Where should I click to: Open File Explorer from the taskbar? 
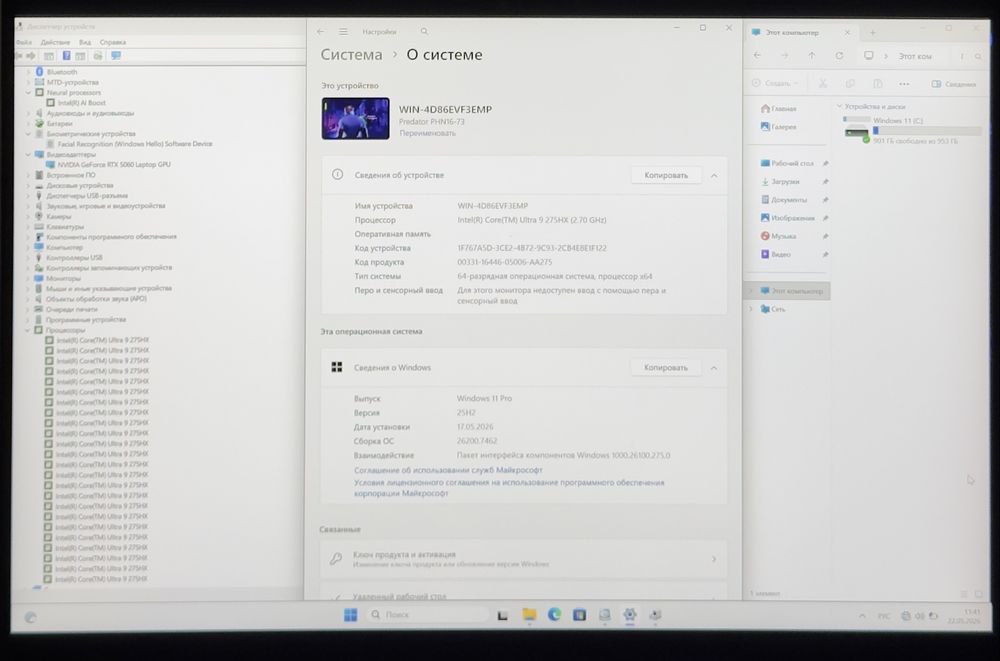pos(529,614)
